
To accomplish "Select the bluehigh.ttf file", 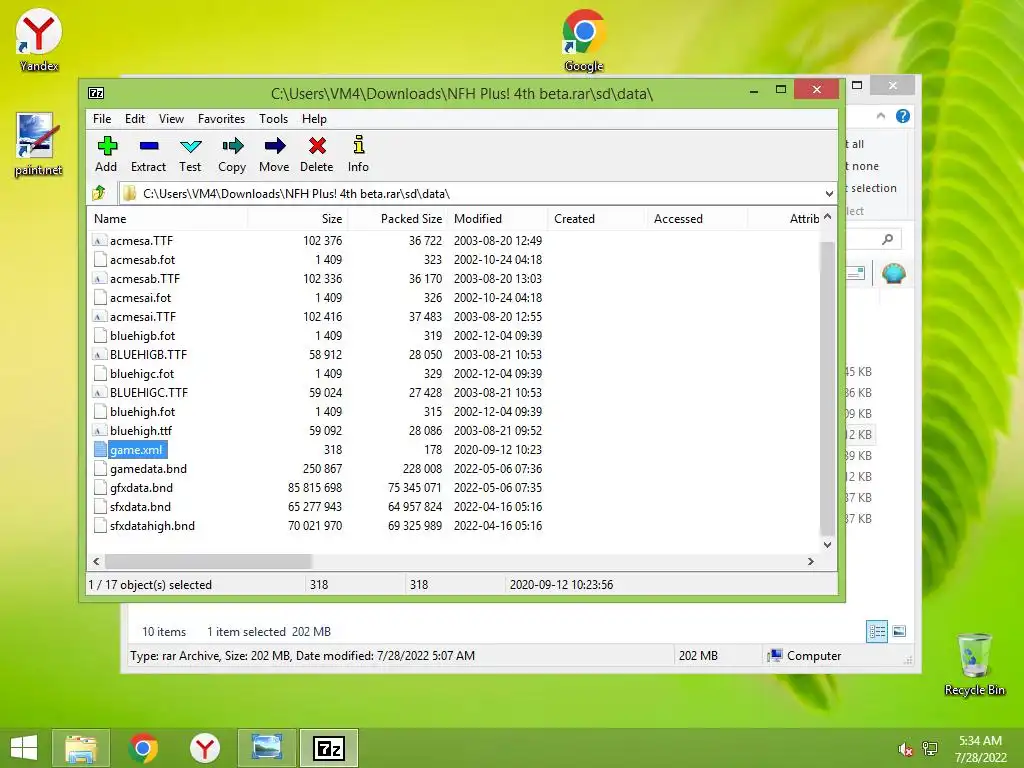I will click(x=140, y=431).
